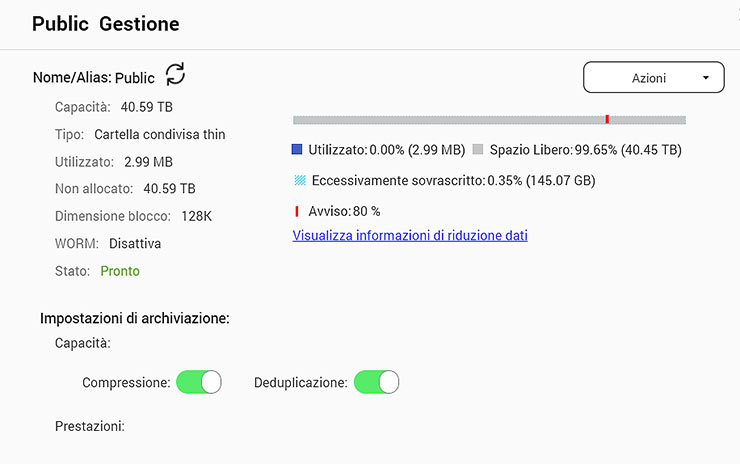Click the blue Utilizzato legend square
Viewport: 740px width, 464px height.
pyautogui.click(x=297, y=150)
